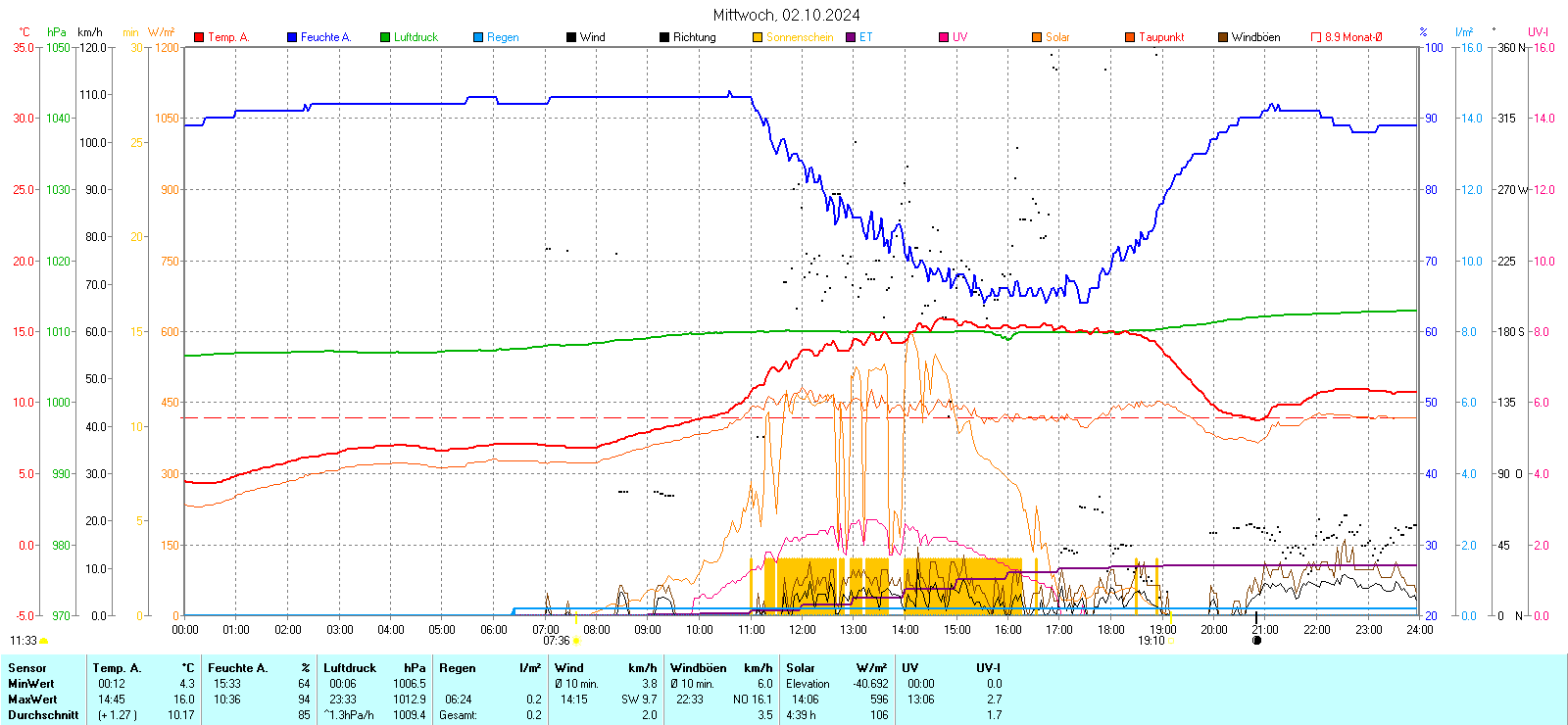Click the green Luftdruck legend square
The image size is (1568, 725).
click(x=385, y=37)
